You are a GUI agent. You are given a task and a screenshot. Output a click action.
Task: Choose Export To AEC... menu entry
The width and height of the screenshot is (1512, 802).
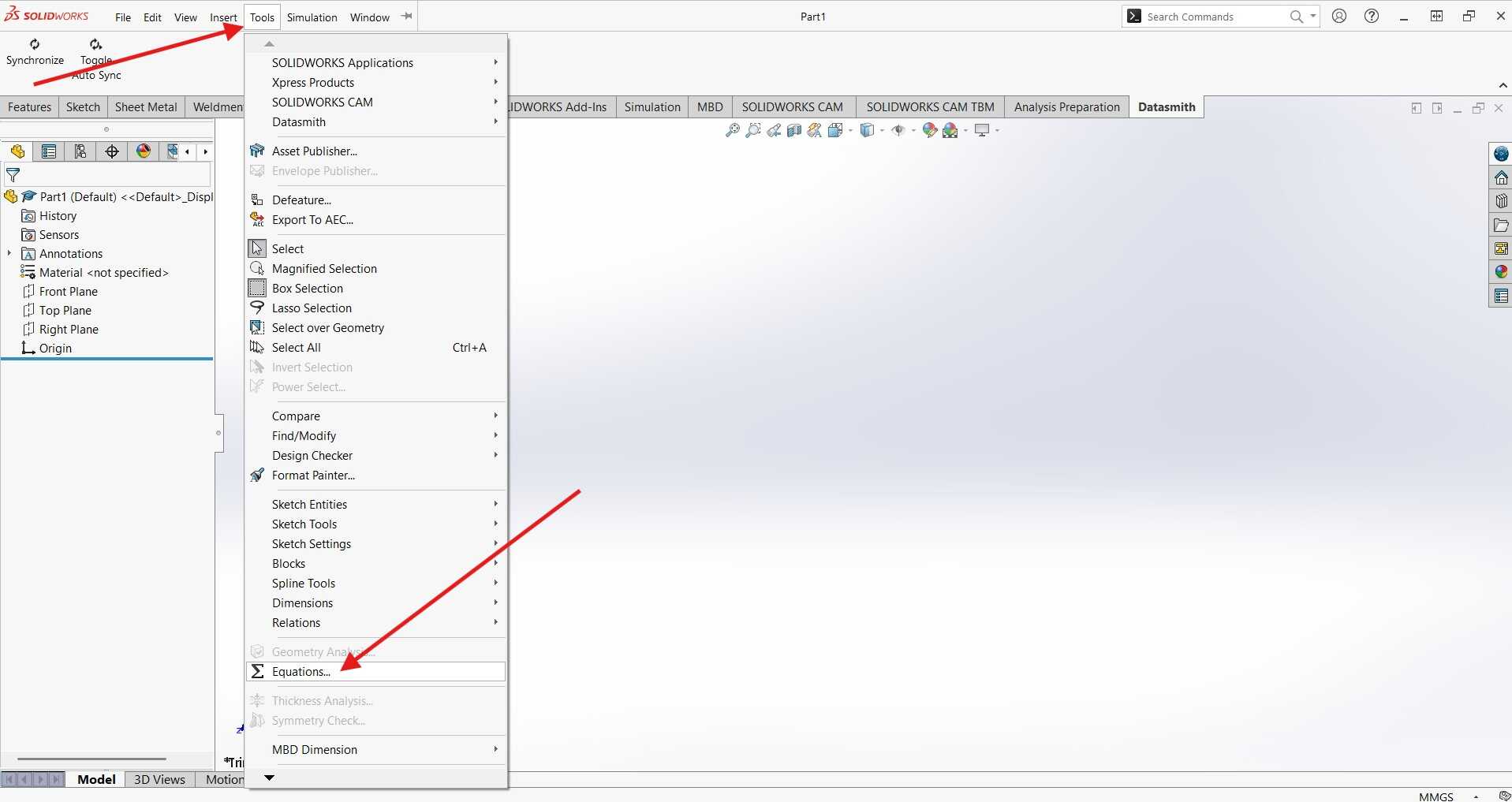point(376,219)
